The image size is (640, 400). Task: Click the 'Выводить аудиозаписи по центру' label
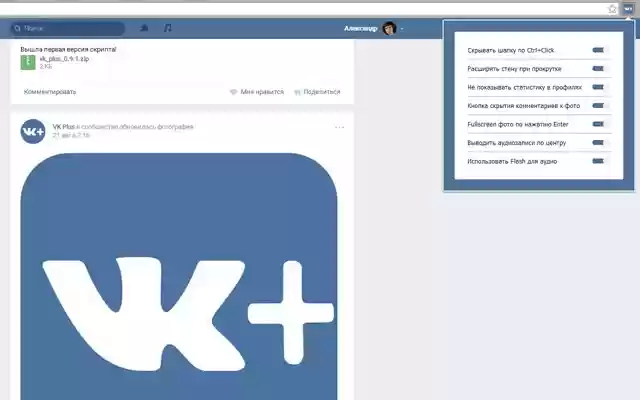(516, 143)
